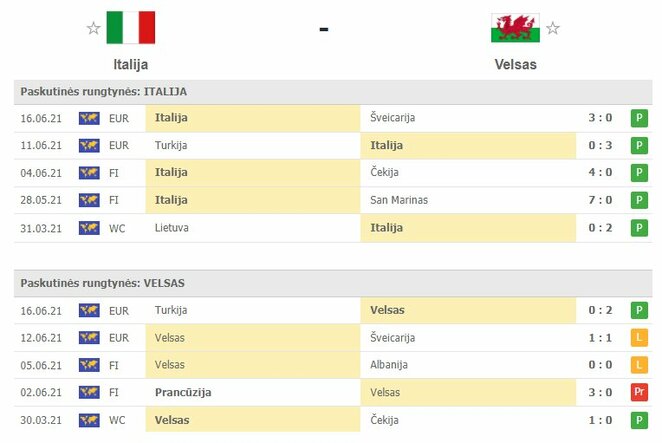This screenshot has height=443, width=662.
Task: Click the Italy flag icon
Action: [x=131, y=27]
